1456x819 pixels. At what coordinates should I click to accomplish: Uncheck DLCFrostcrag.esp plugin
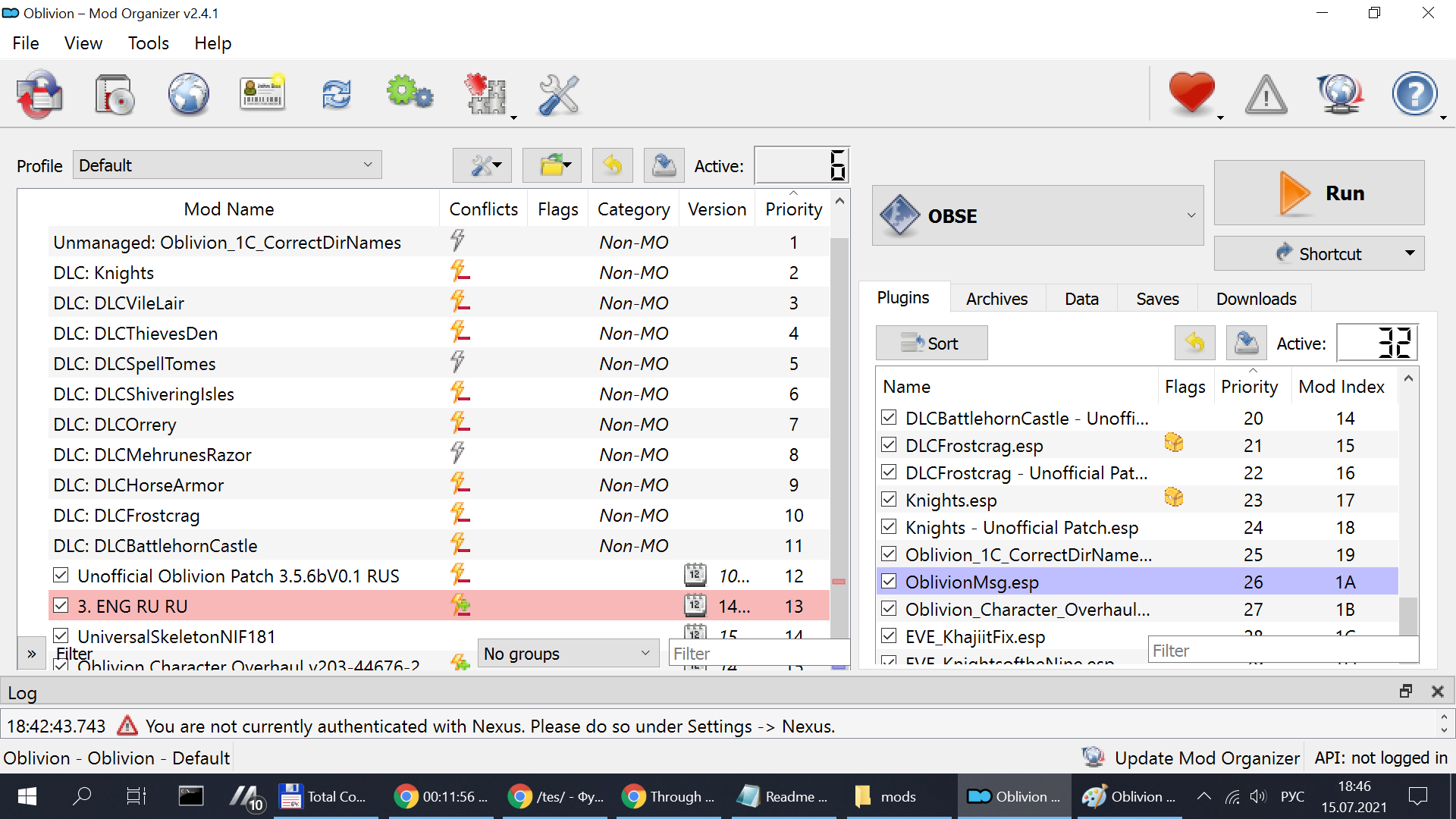tap(890, 445)
